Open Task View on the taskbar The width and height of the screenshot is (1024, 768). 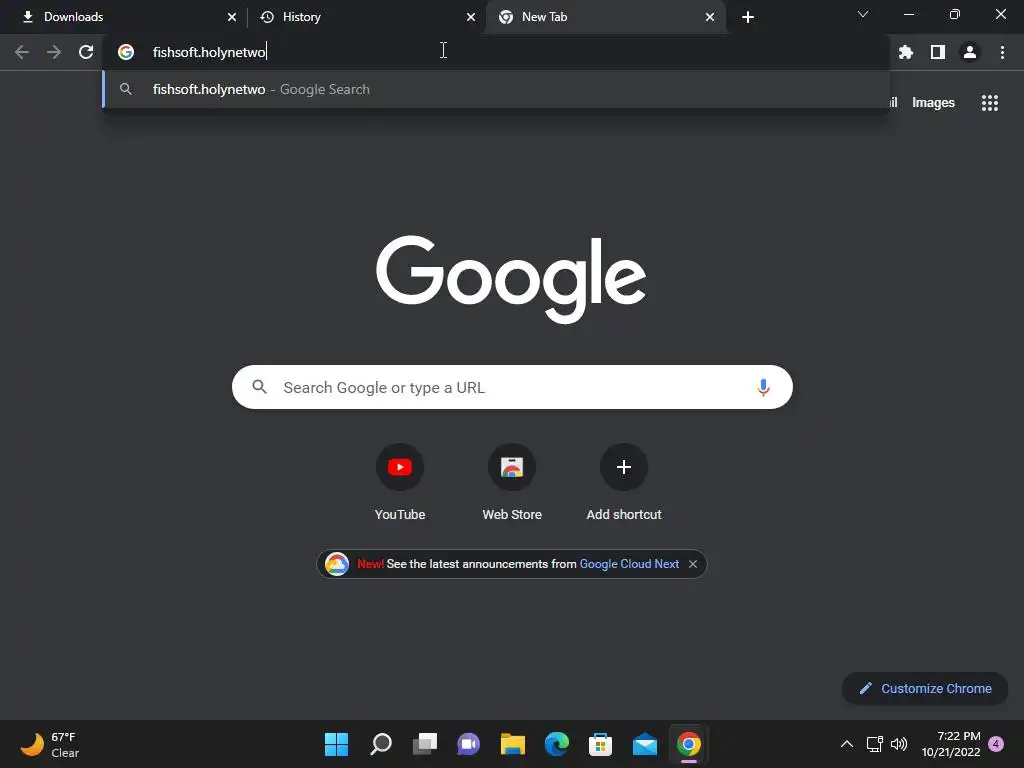point(424,744)
